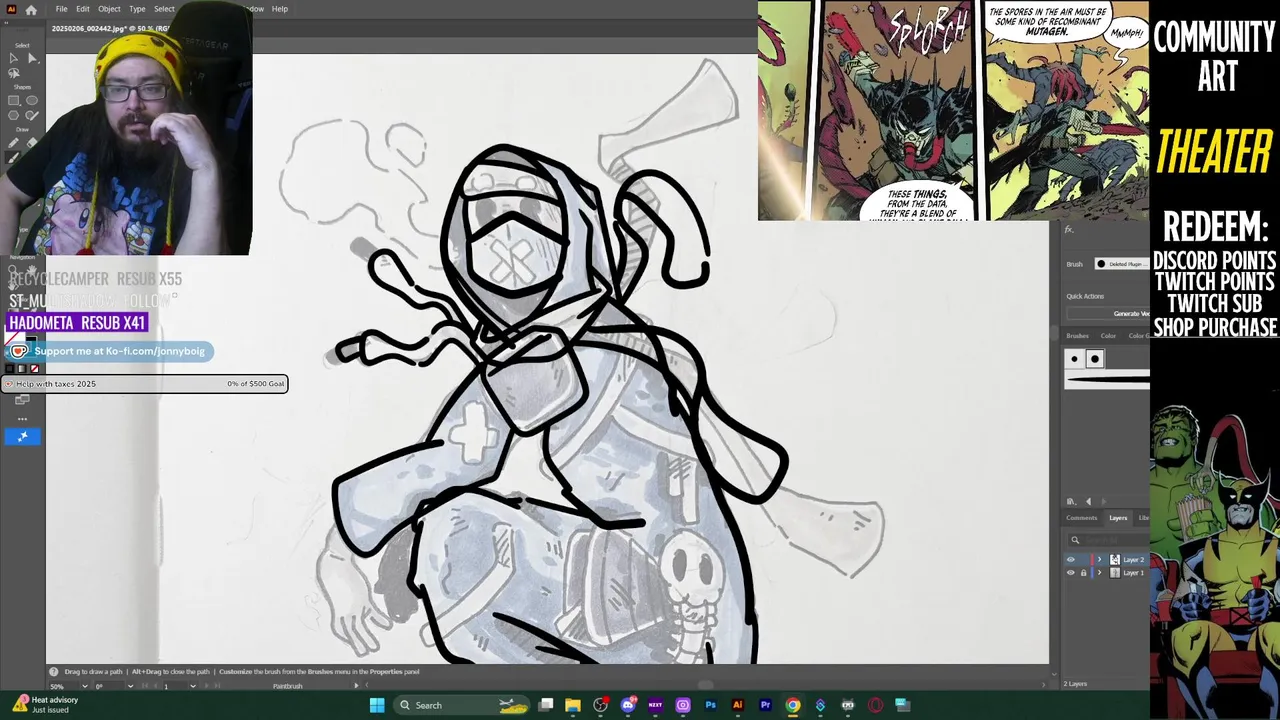Switch to the Brushes panel tab
The height and width of the screenshot is (720, 1280).
point(1077,336)
